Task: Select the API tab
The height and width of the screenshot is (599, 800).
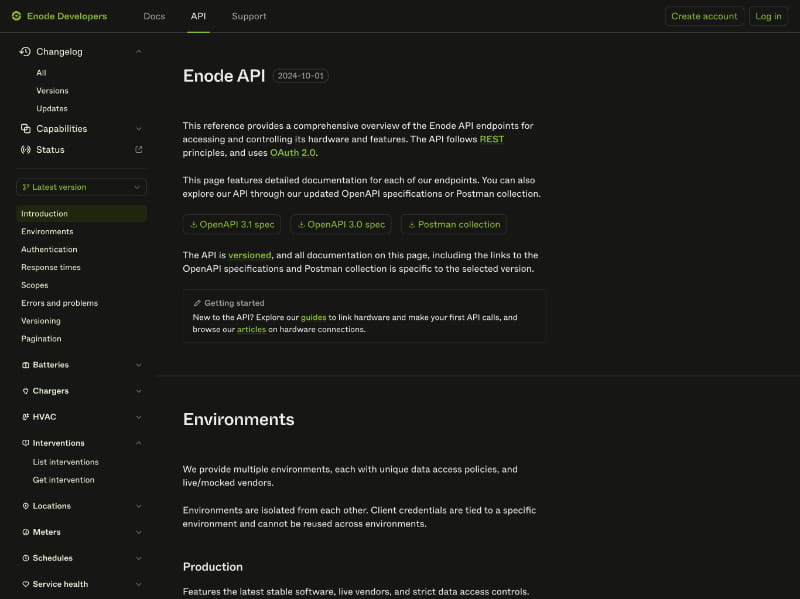Action: tap(198, 16)
